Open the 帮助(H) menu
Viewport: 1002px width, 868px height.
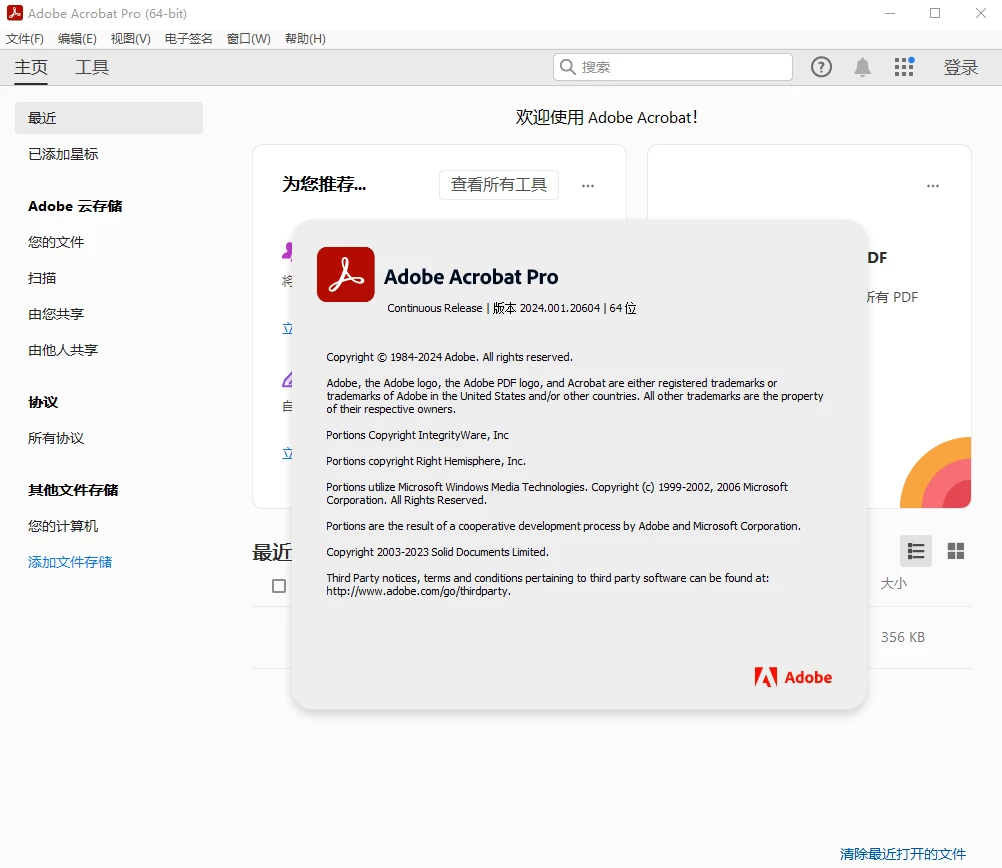pyautogui.click(x=305, y=39)
